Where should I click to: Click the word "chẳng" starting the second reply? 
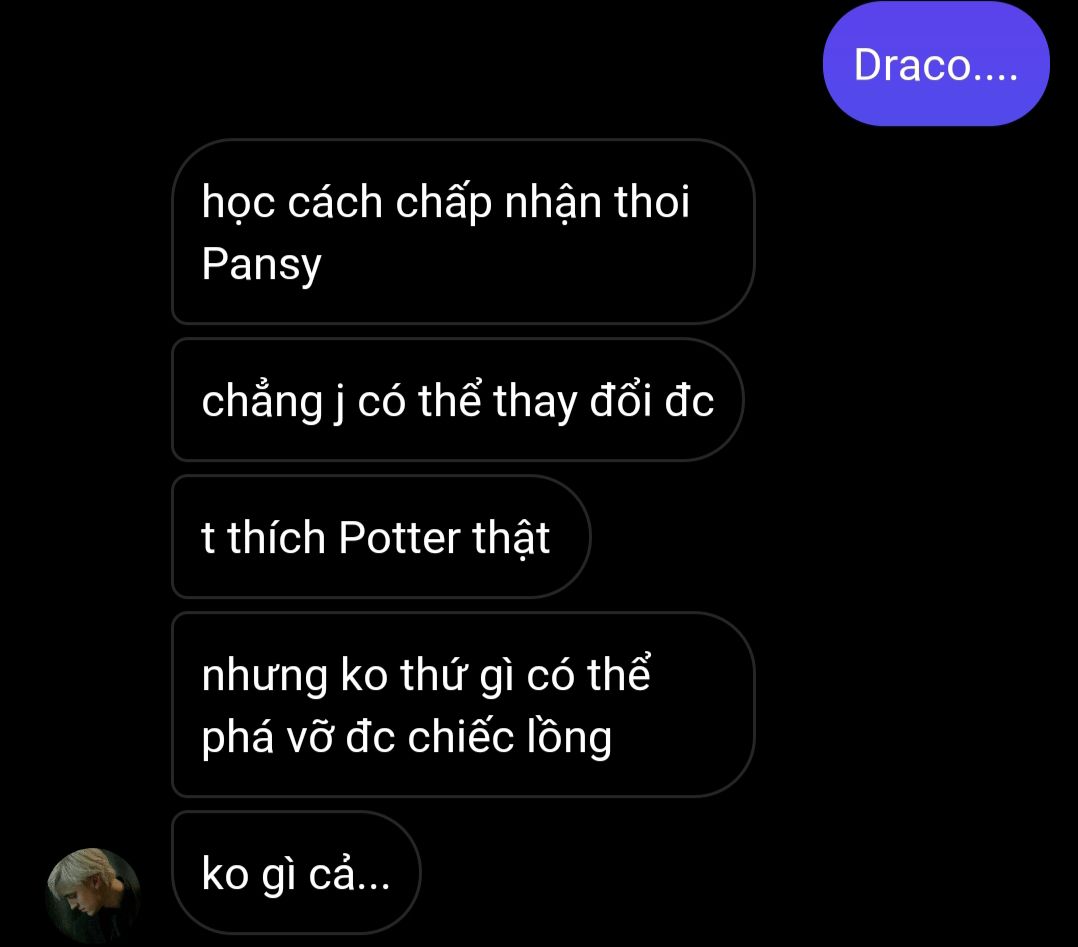pos(262,402)
